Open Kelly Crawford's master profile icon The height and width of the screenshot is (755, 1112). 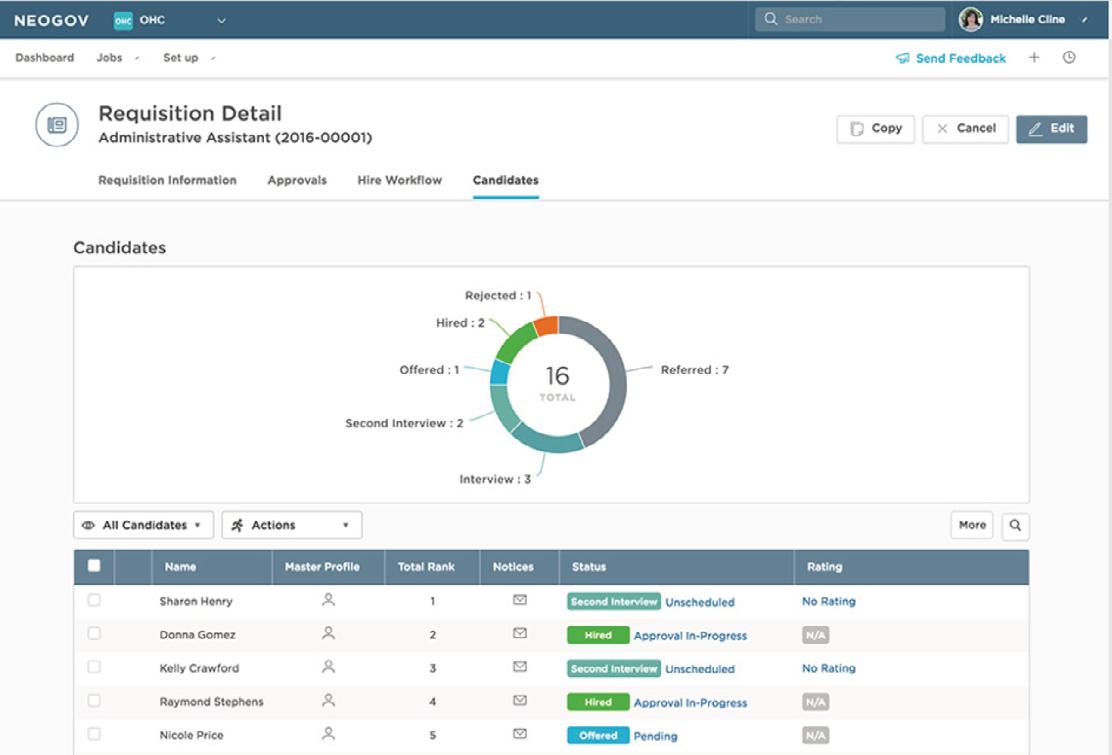[x=328, y=666]
